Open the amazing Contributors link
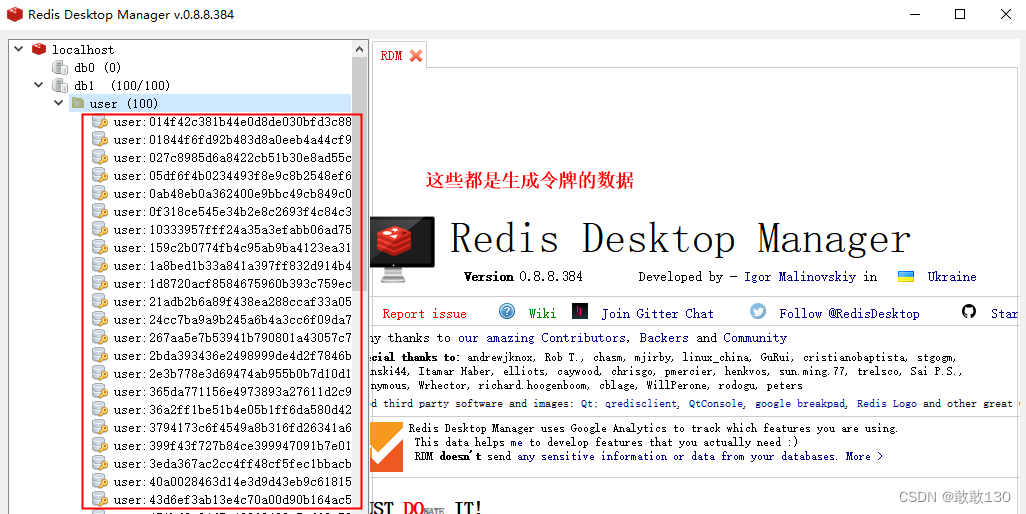Image resolution: width=1026 pixels, height=514 pixels. 542,338
